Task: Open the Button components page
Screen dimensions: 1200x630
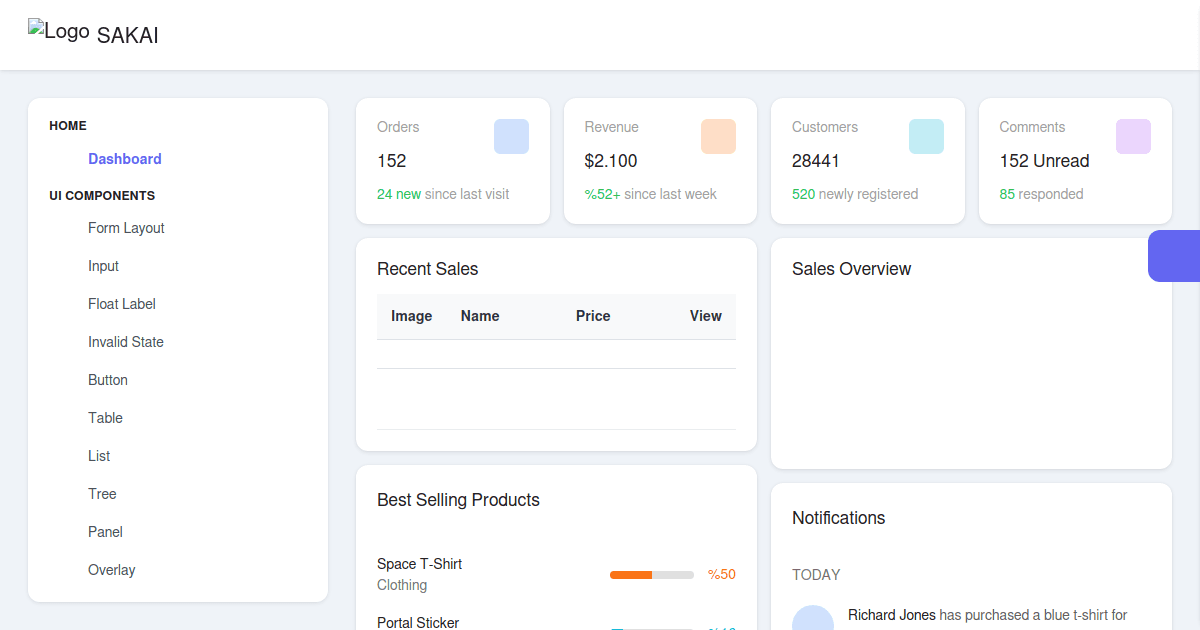Action: point(108,380)
